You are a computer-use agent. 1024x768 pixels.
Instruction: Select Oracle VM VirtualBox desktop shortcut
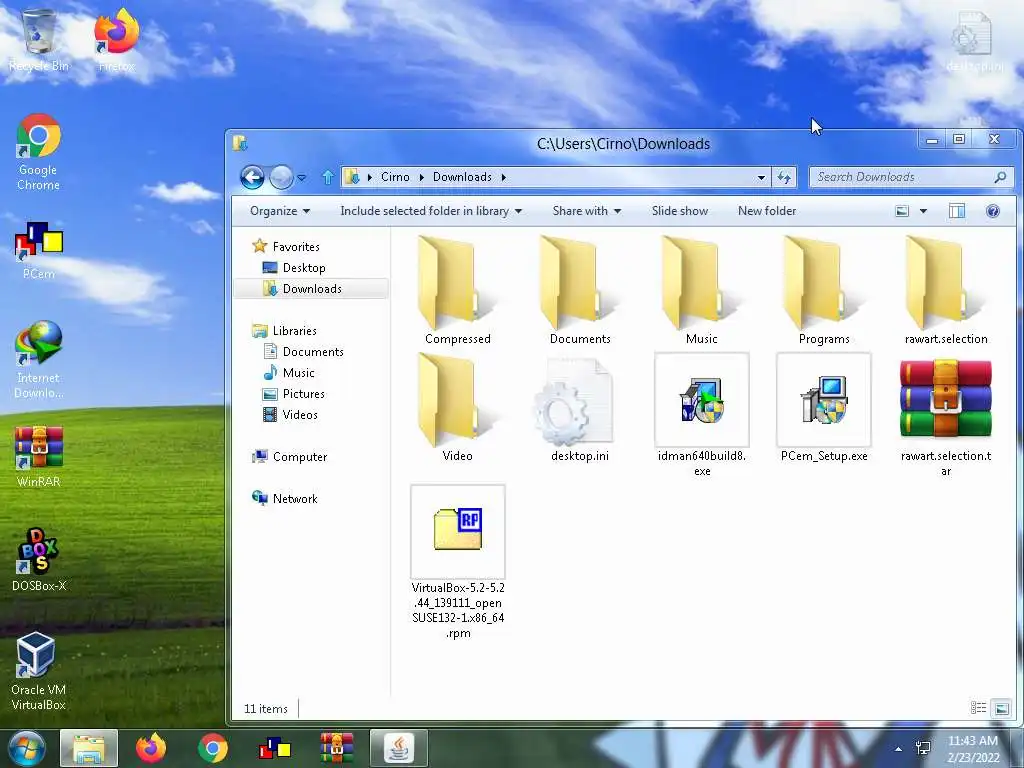click(x=39, y=671)
